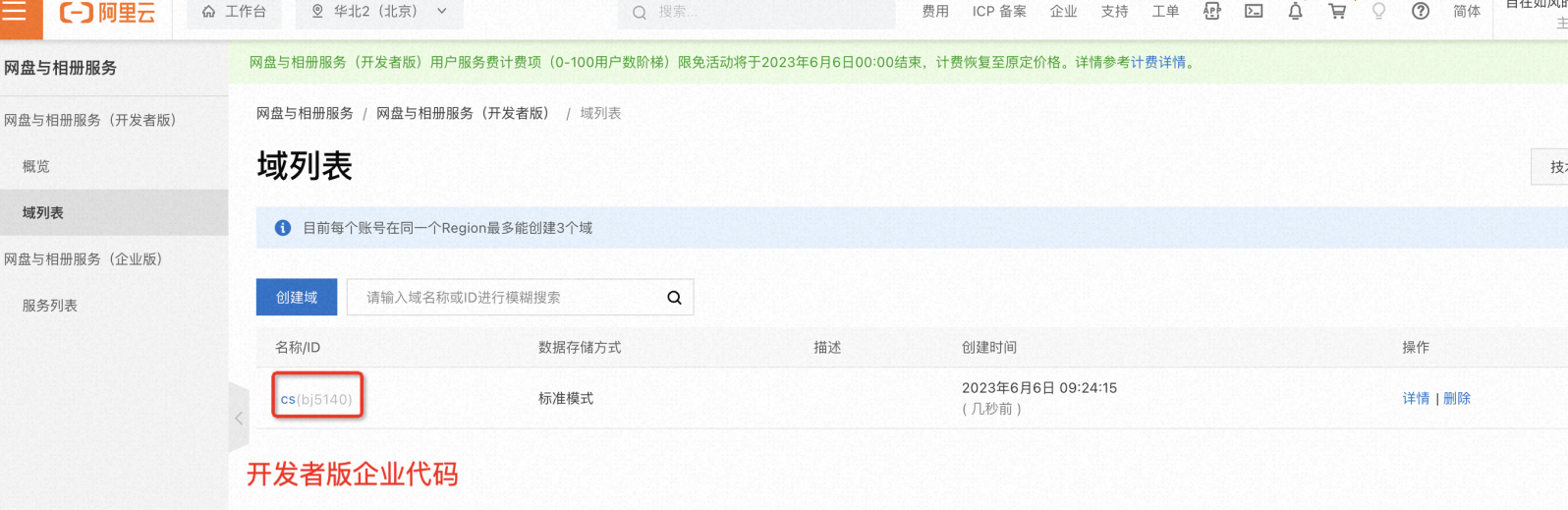The image size is (1568, 510).
Task: Launch the Cloud Shell terminal icon
Action: (1254, 12)
